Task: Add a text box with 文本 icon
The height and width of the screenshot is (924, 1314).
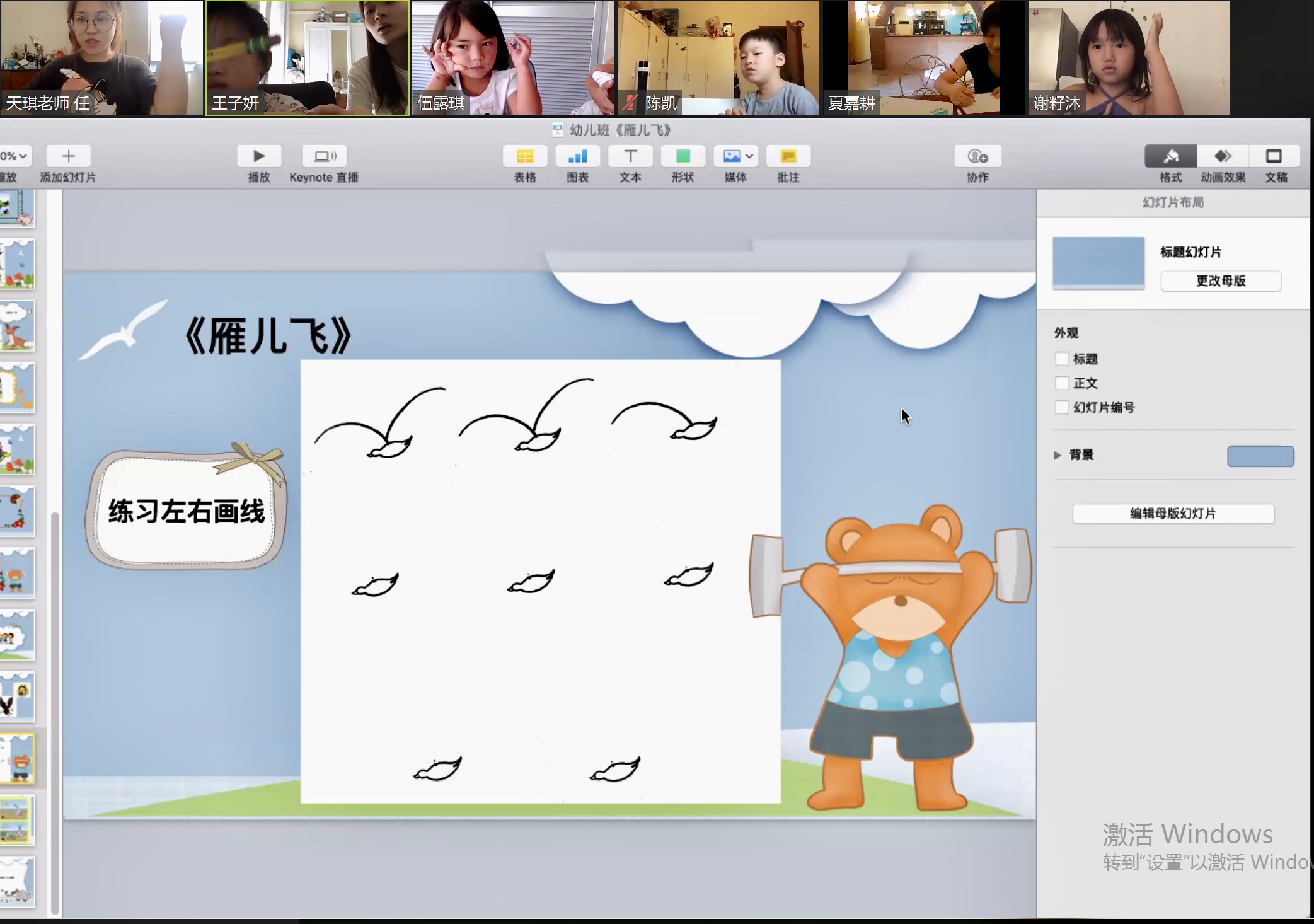Action: [x=630, y=156]
